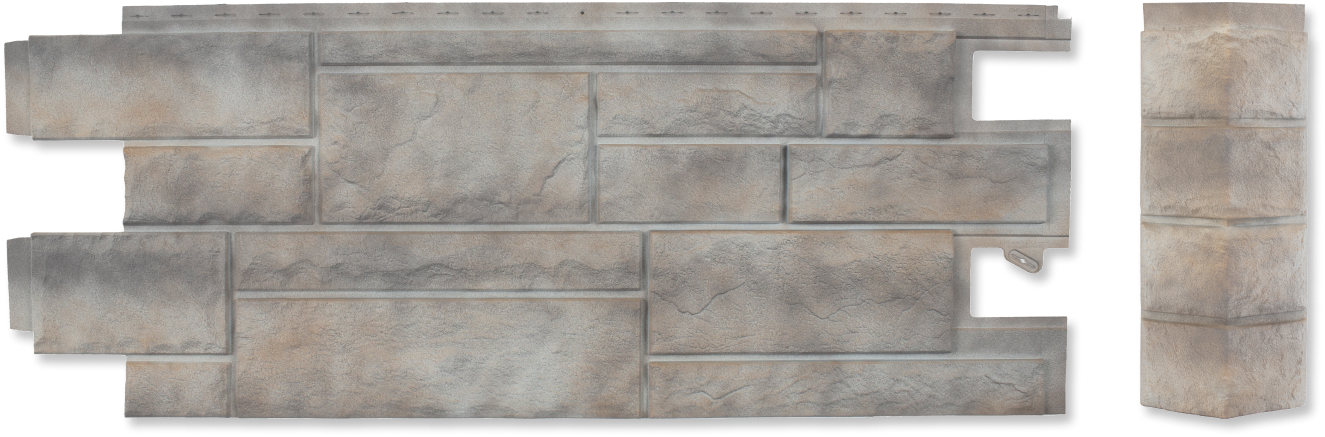Screen dimensions: 1325x437
Task: Click the small stone at panel's bottom-left corner
Action: click(178, 389)
